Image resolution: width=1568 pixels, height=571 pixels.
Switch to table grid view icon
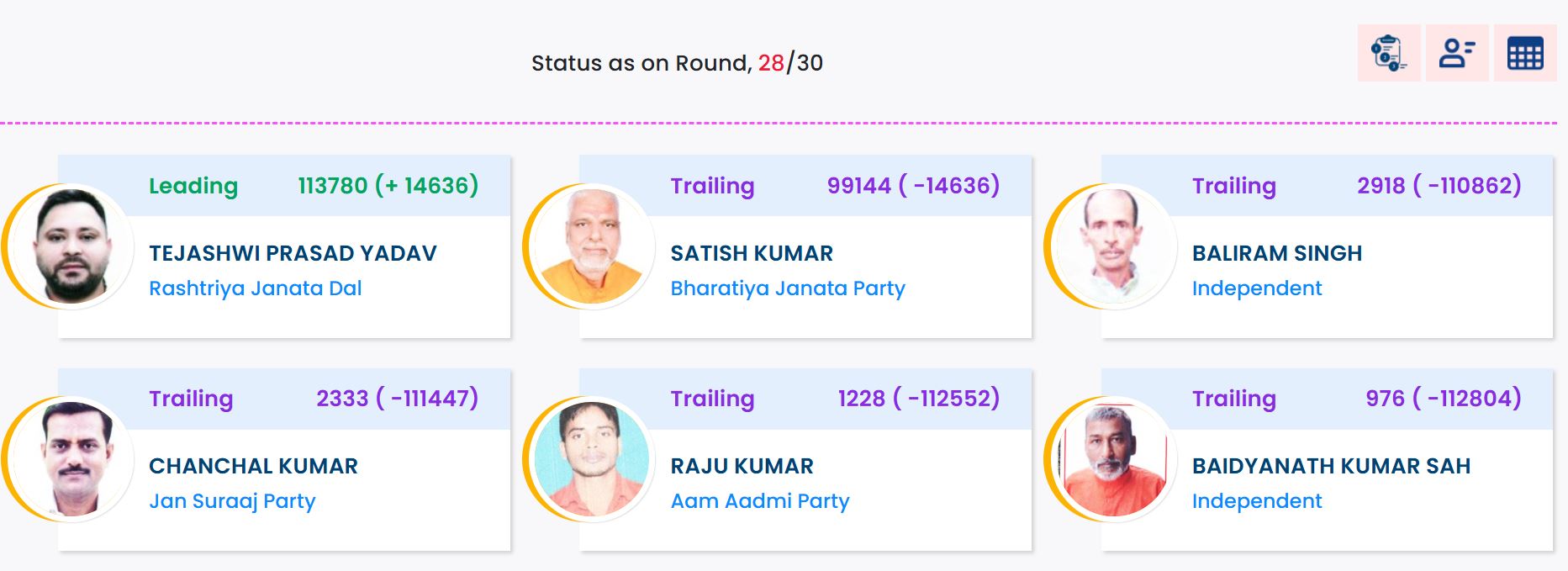1524,53
